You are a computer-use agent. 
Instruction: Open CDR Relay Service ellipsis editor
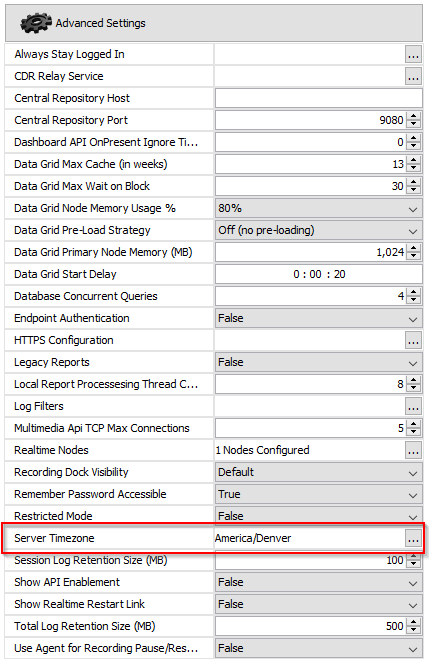click(x=413, y=76)
